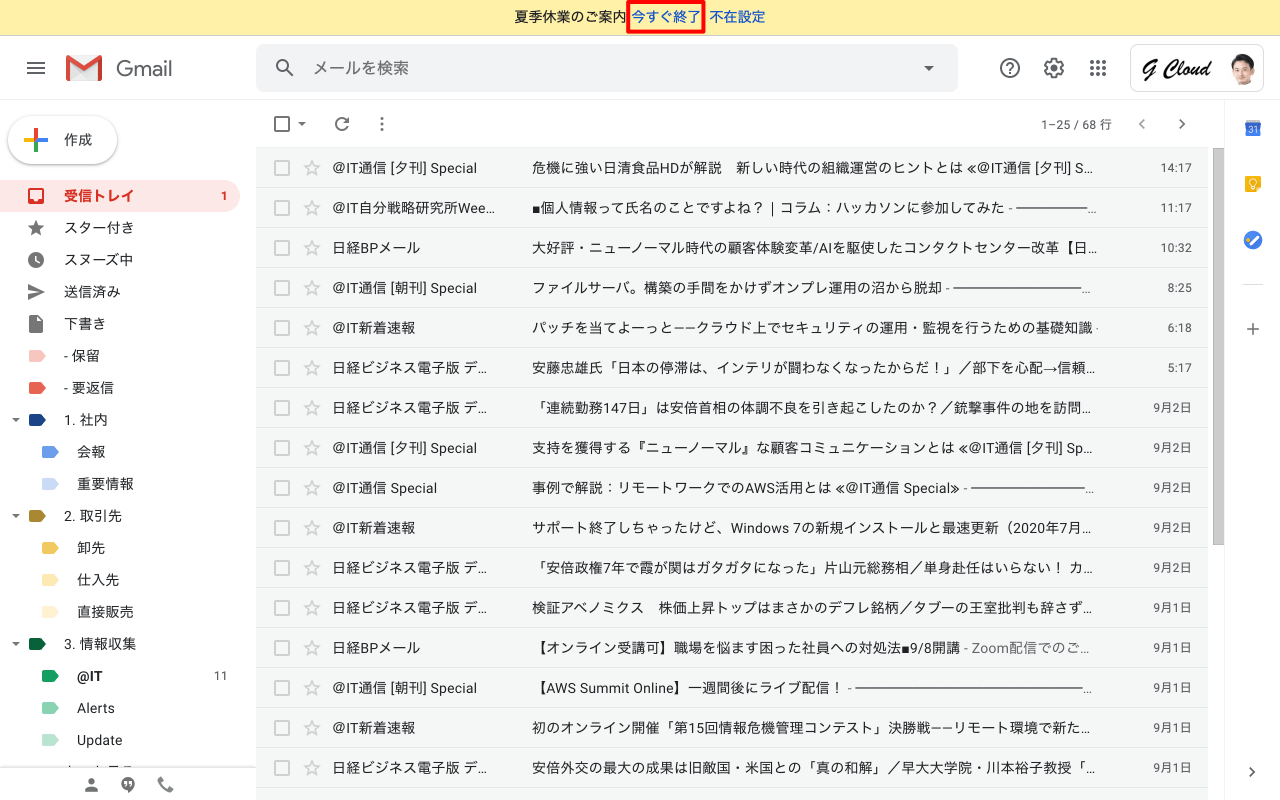
Task: Star the @IT通信 Special AWS活用 message
Action: 312,488
